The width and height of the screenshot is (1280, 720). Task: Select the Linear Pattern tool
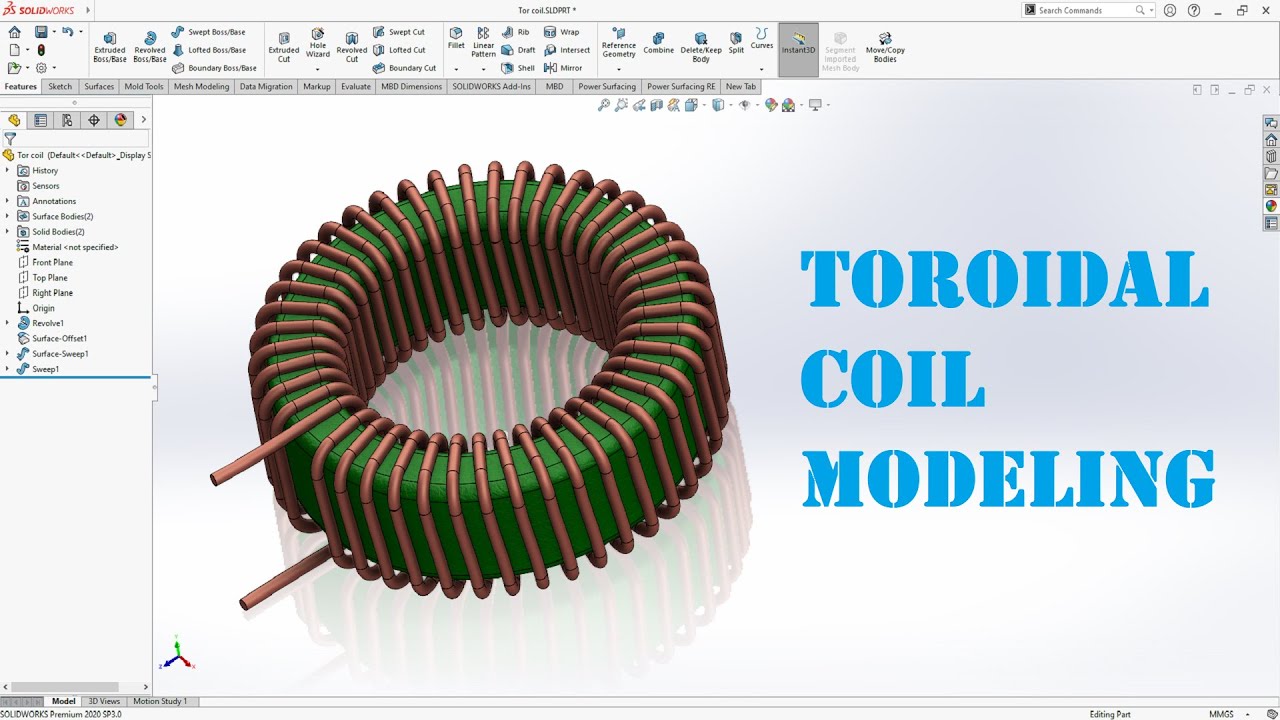(484, 43)
